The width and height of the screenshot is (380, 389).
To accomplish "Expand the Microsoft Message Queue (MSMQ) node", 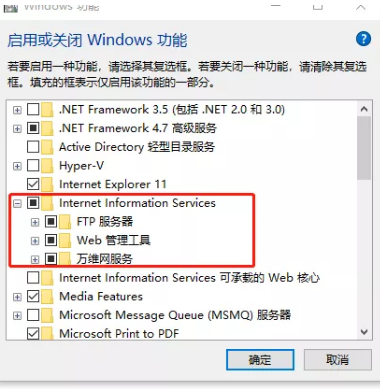I will pos(17,315).
